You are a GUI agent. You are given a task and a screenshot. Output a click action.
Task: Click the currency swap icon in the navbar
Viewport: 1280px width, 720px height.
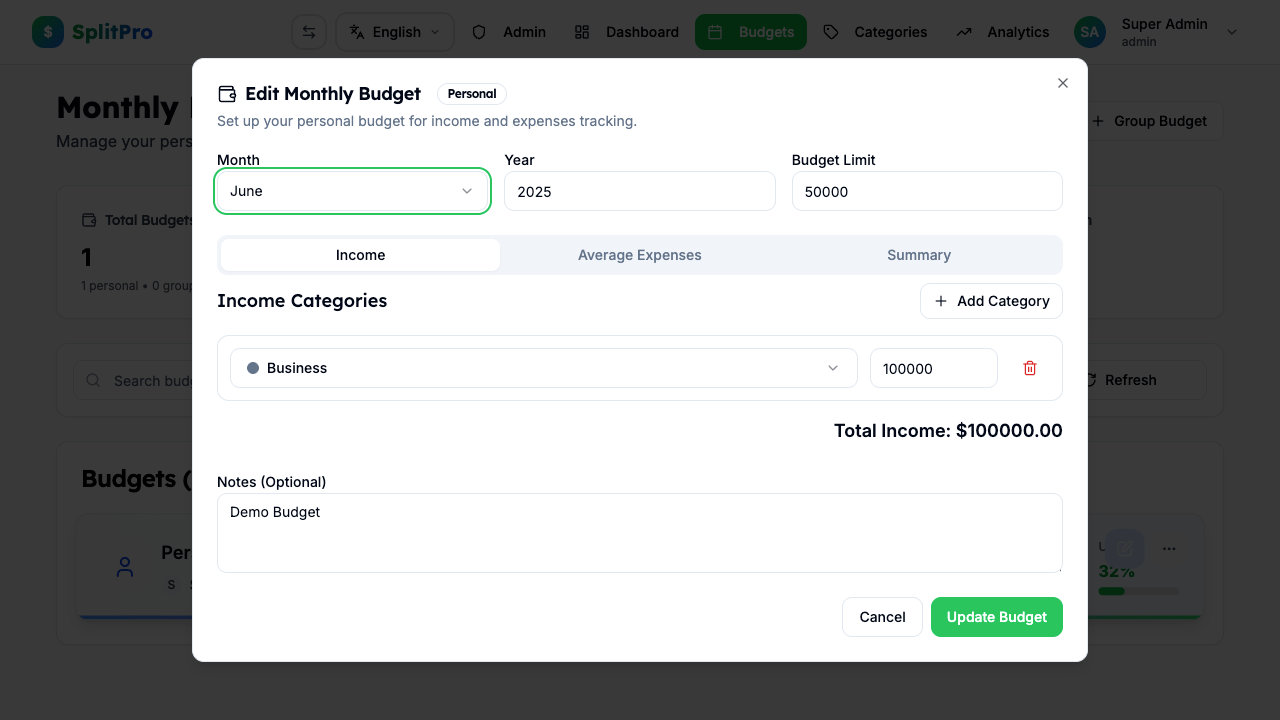point(308,32)
